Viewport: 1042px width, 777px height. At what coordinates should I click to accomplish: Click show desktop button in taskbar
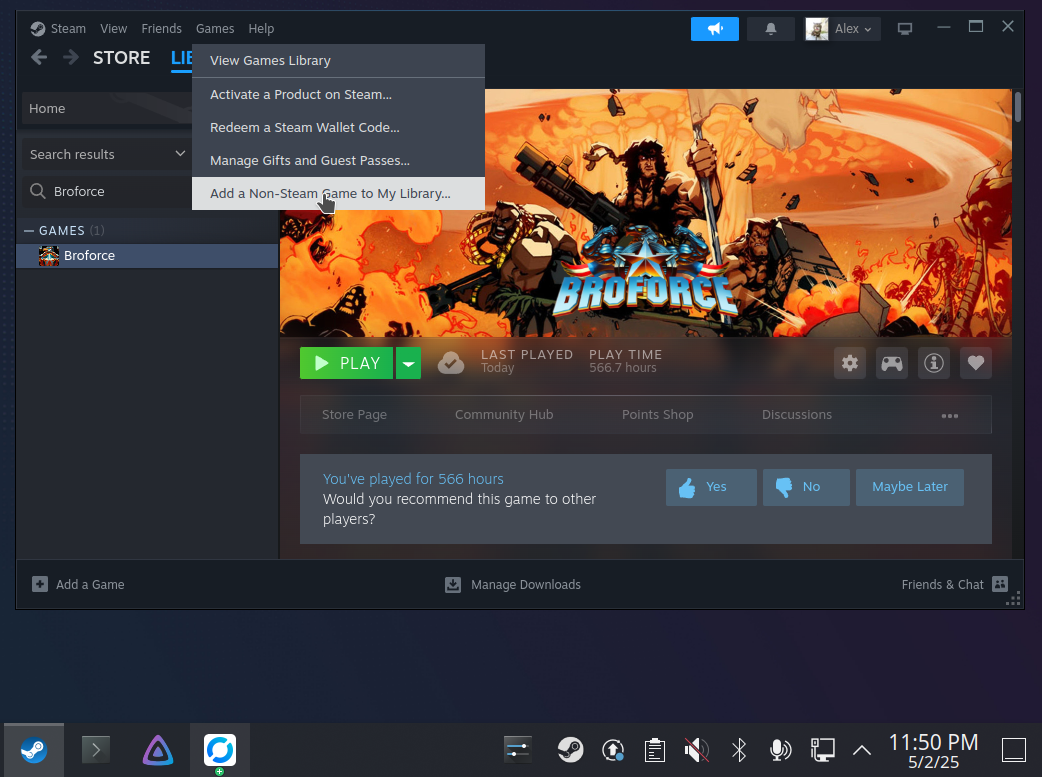(x=1014, y=750)
